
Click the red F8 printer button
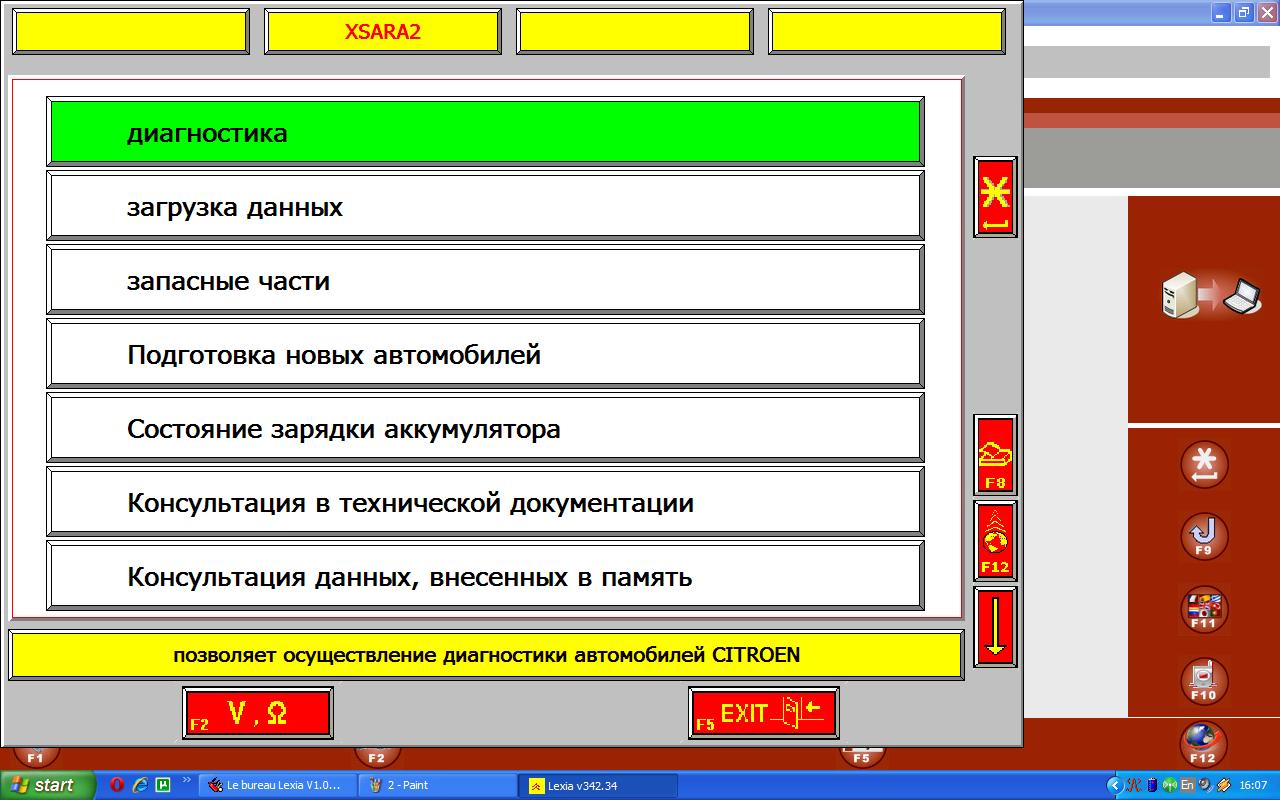995,455
